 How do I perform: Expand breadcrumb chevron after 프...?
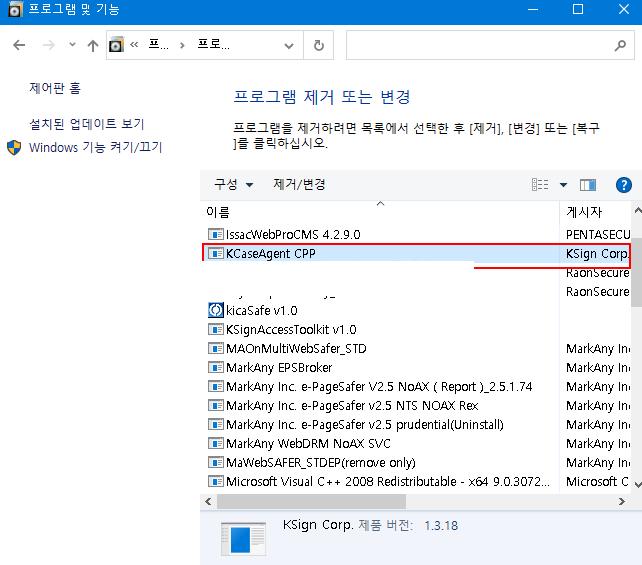pyautogui.click(x=182, y=45)
